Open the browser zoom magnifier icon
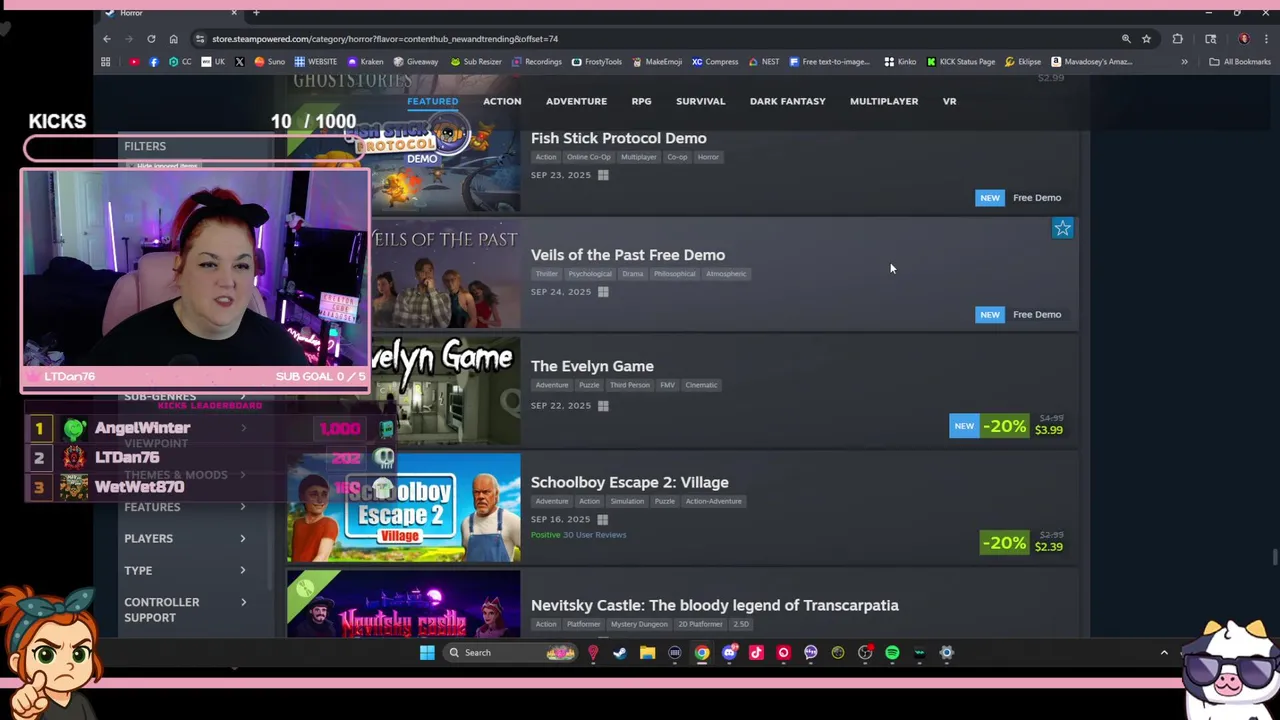The image size is (1280, 720). pos(1126,39)
